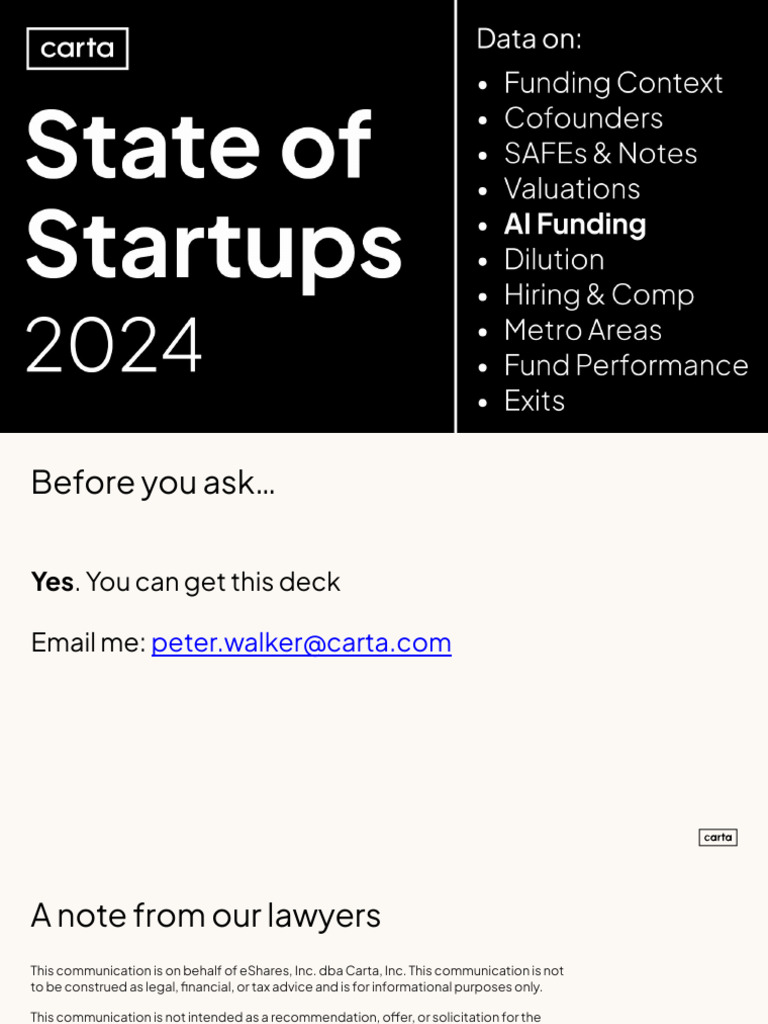Click the 'Data on:' label
The image size is (768, 1024).
click(528, 38)
